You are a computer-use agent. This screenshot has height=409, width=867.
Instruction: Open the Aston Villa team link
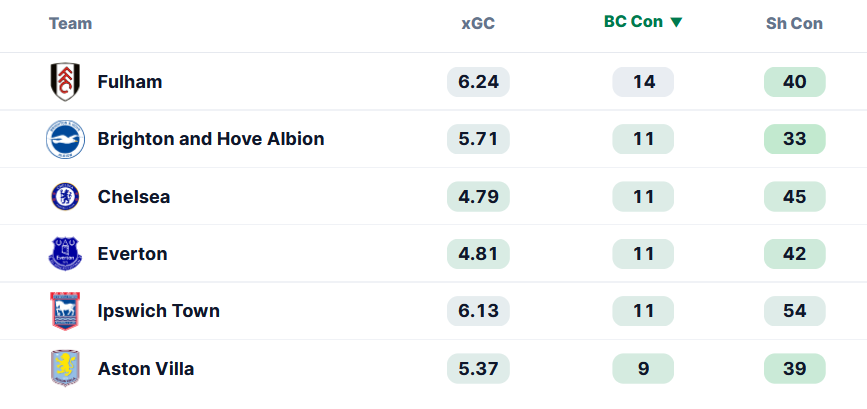click(146, 369)
